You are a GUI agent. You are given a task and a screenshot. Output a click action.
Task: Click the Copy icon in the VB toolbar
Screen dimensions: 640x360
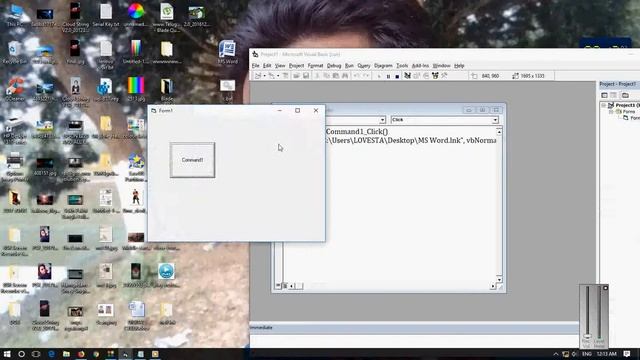coord(327,76)
